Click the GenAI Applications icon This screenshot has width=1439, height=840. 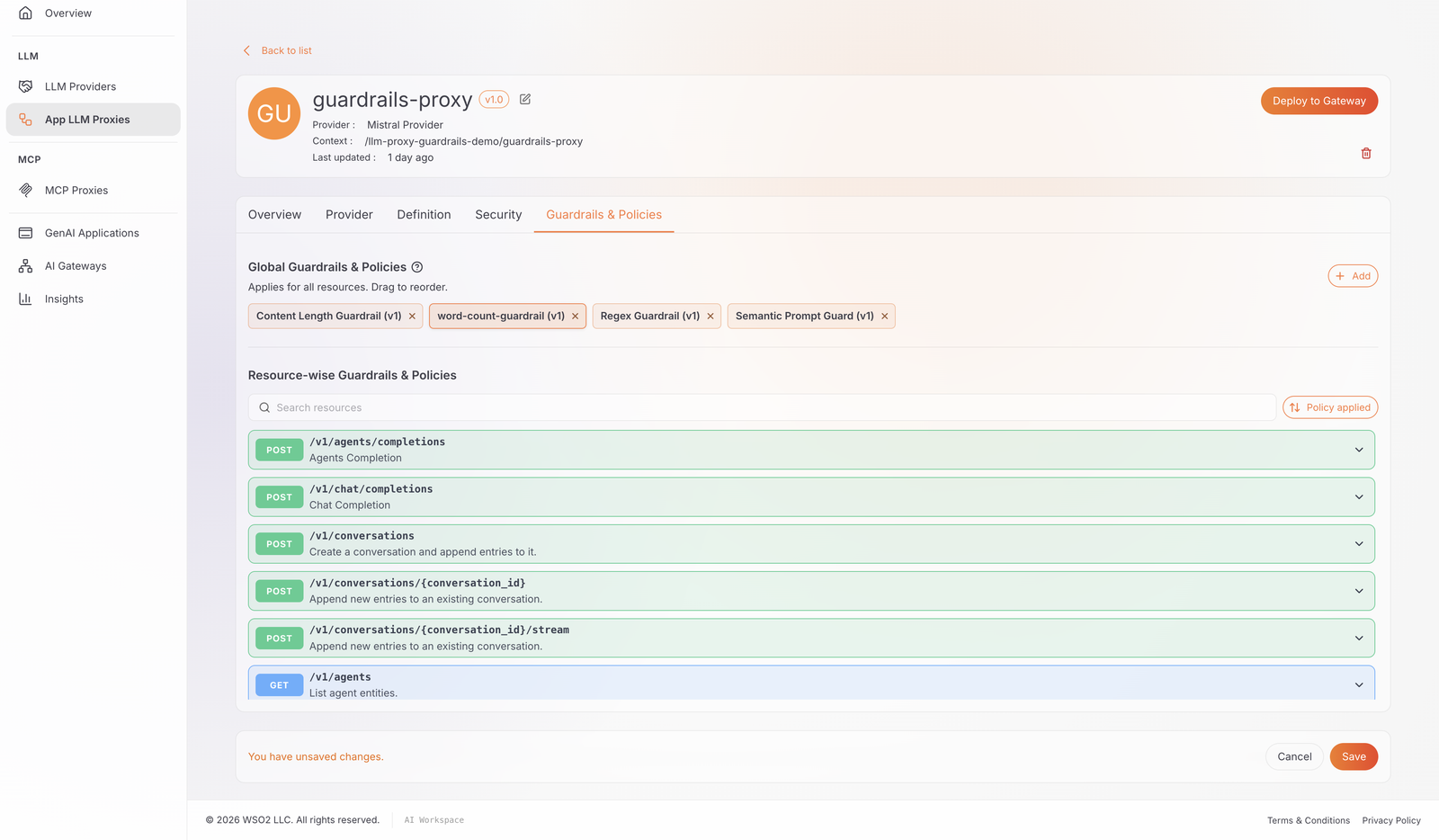[x=26, y=233]
